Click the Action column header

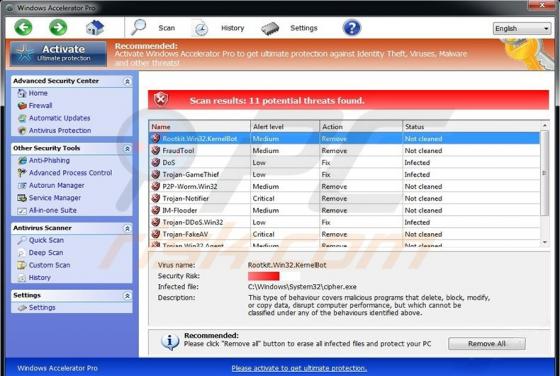click(x=361, y=127)
